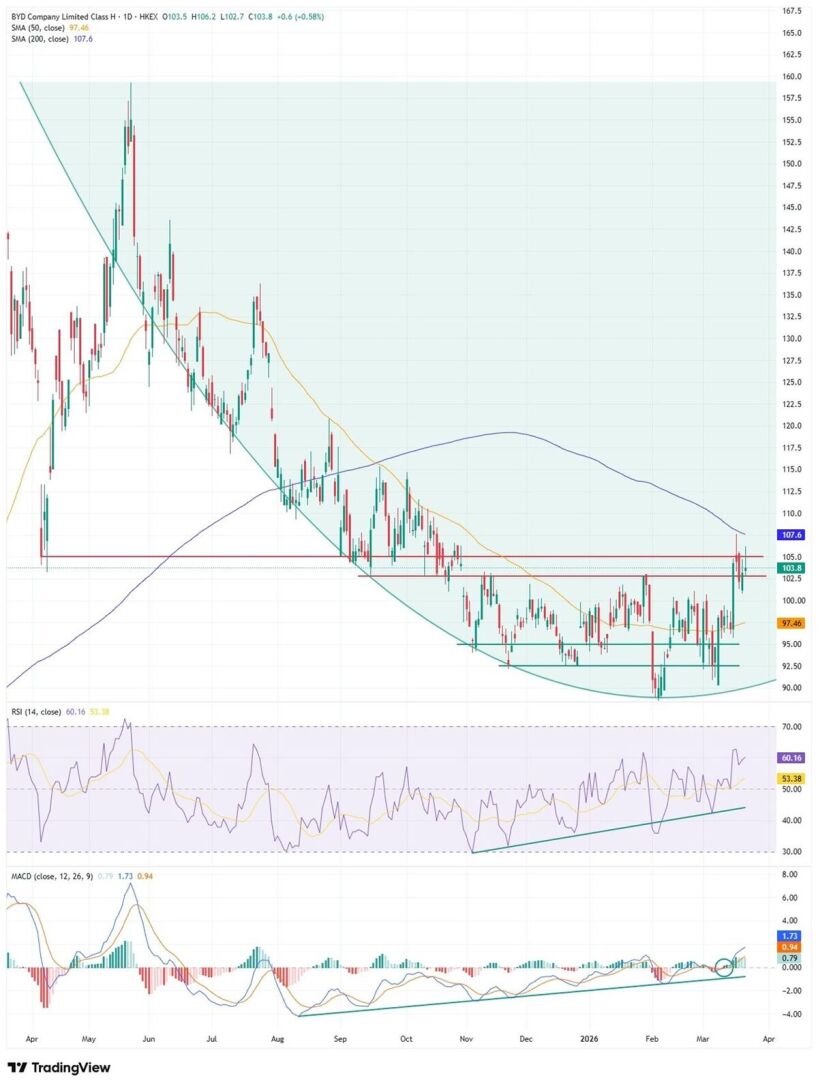Click the yellow 53.38 RSI average tag
Screen dimensions: 818x1080
click(x=792, y=778)
